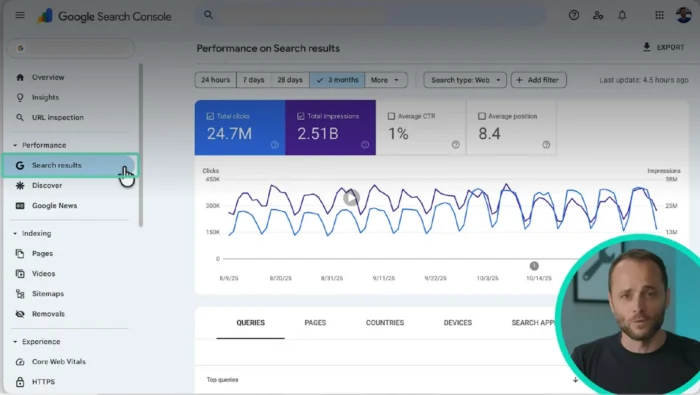
Task: Click the URL inspection magnifier icon
Action: tap(20, 117)
